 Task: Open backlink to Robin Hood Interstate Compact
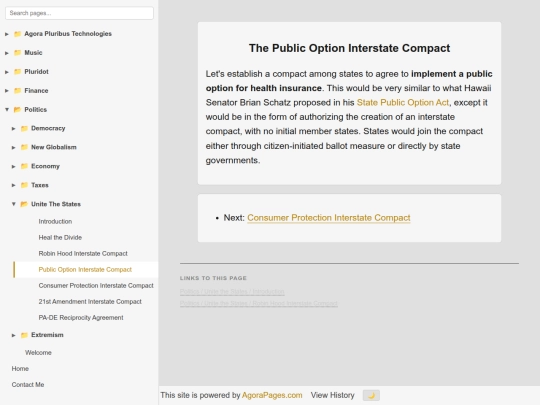(x=258, y=303)
